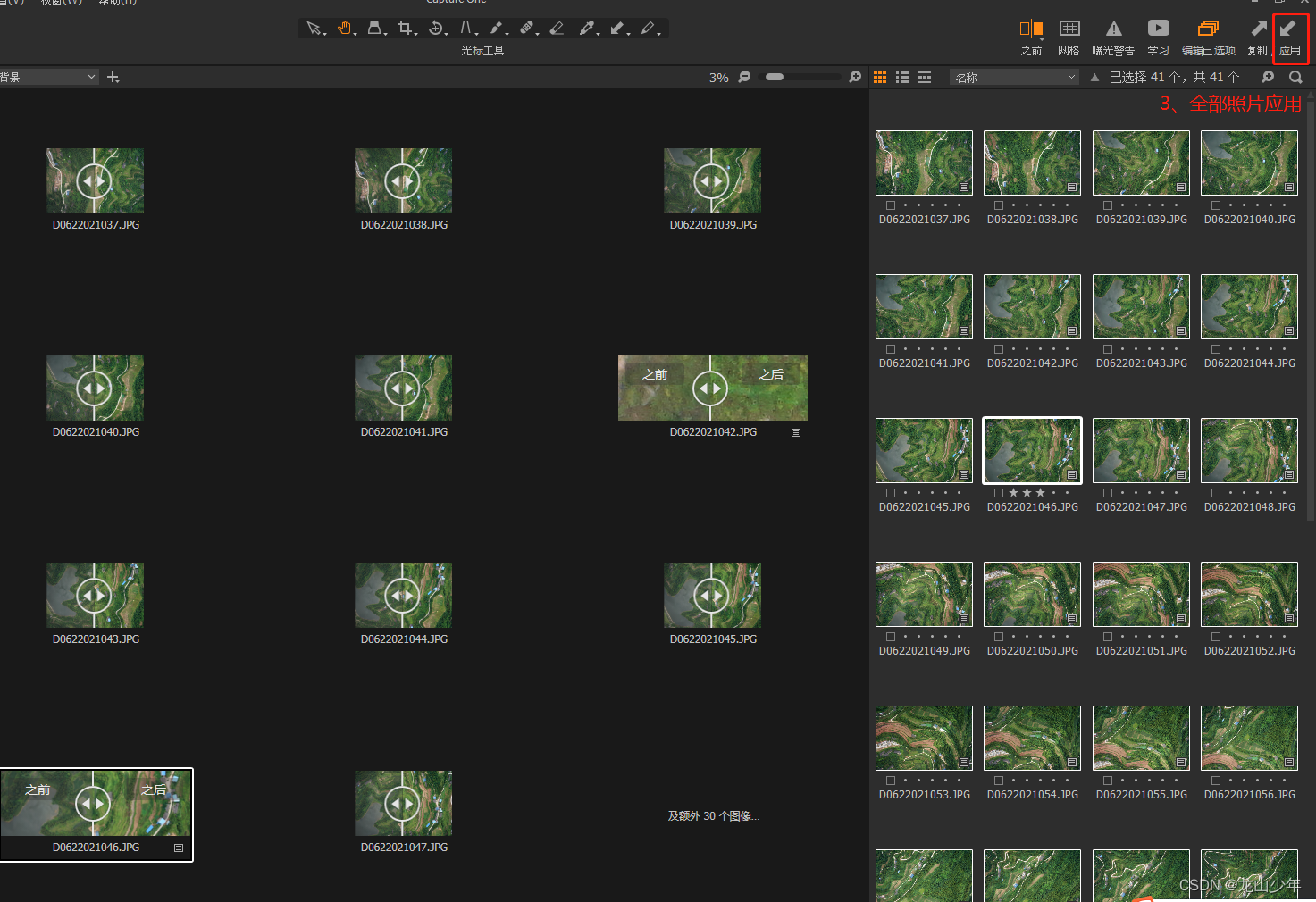Show the 网格 grid overlay
This screenshot has width=1316, height=902.
[1069, 38]
